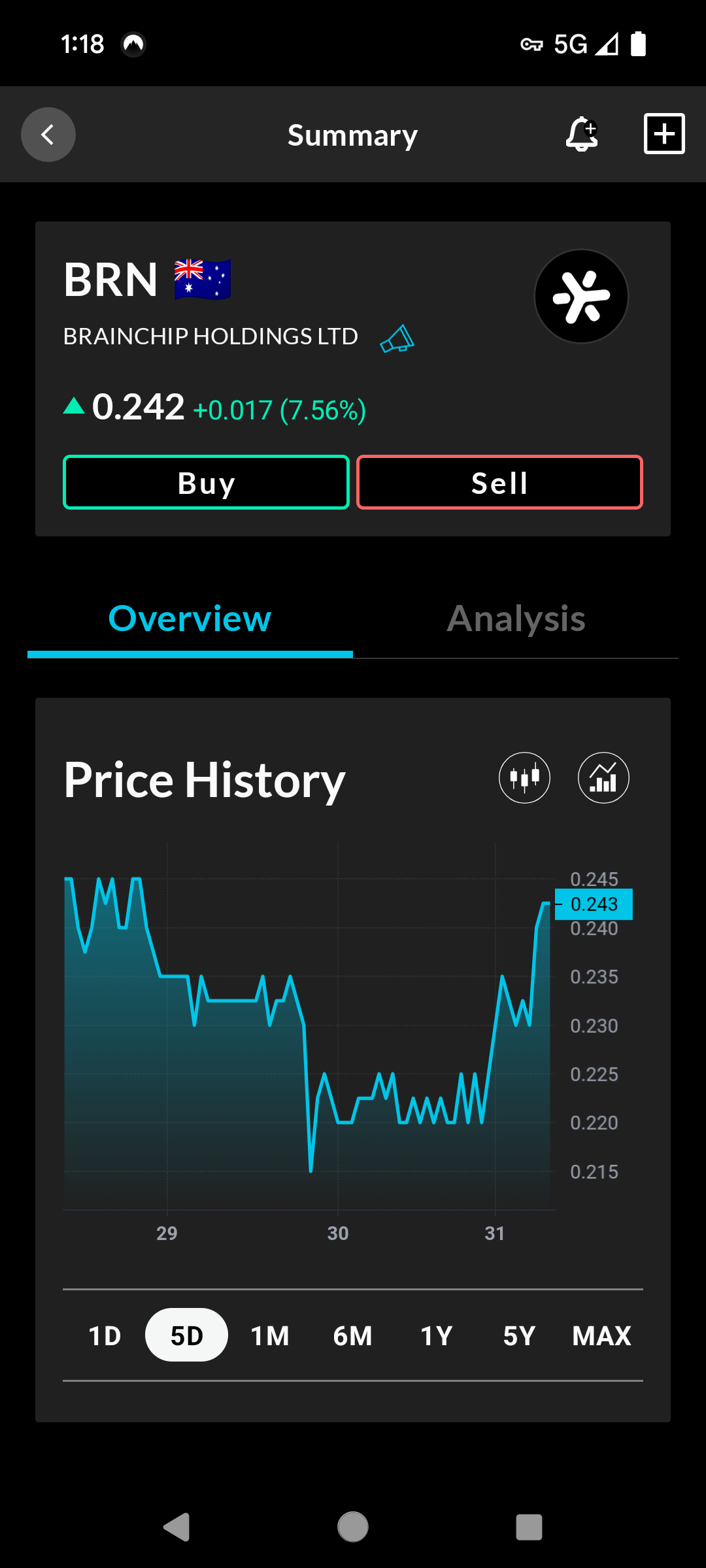The height and width of the screenshot is (1568, 706).
Task: Switch chart to candlestick view
Action: (x=524, y=777)
